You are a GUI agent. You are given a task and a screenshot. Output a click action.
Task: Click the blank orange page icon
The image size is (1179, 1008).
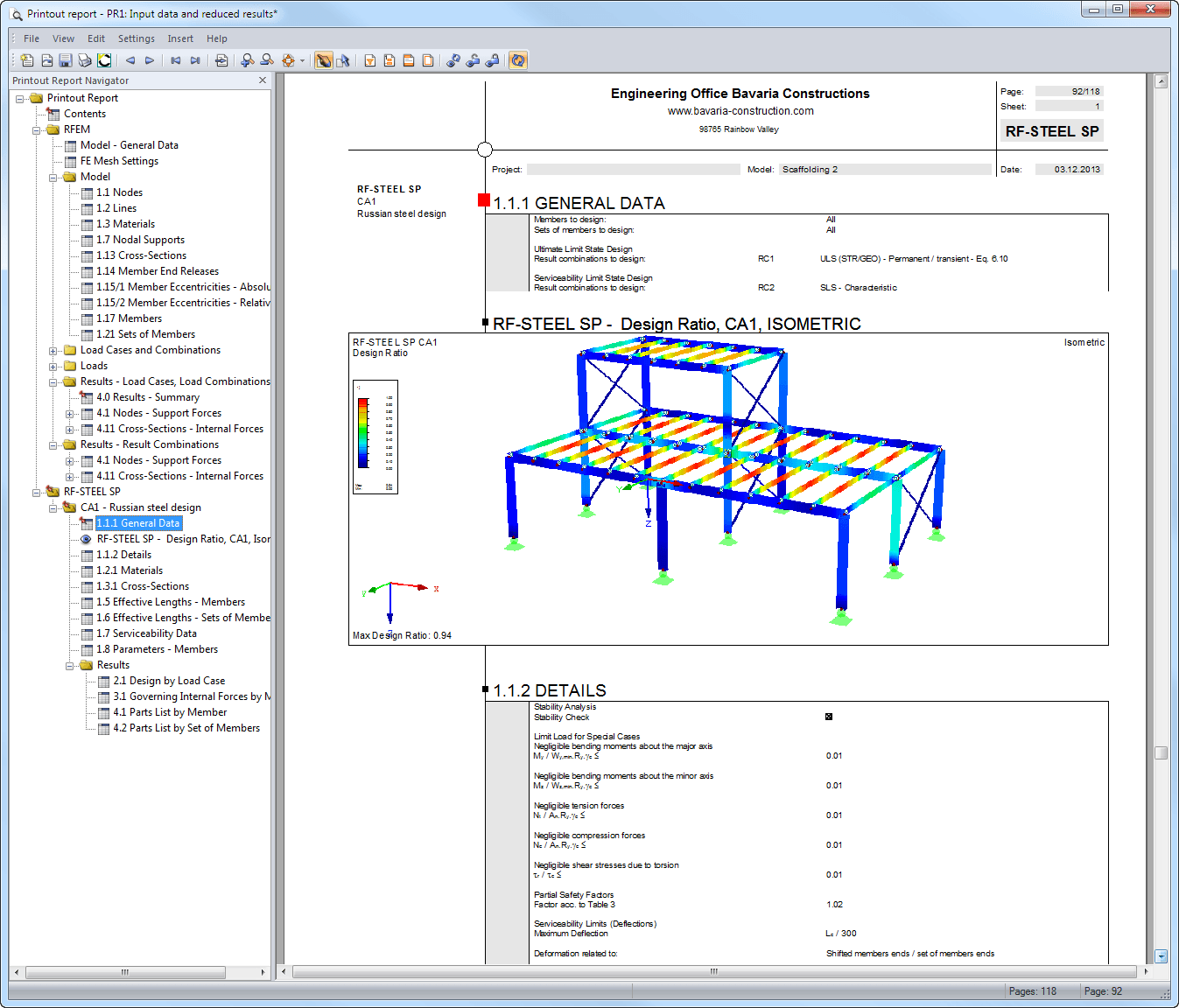[x=428, y=60]
